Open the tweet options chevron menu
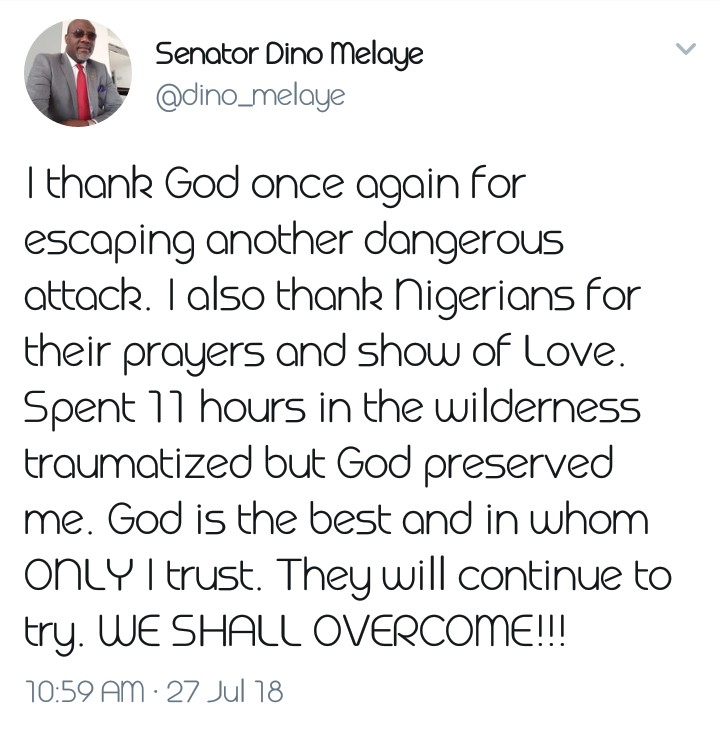 pos(686,49)
